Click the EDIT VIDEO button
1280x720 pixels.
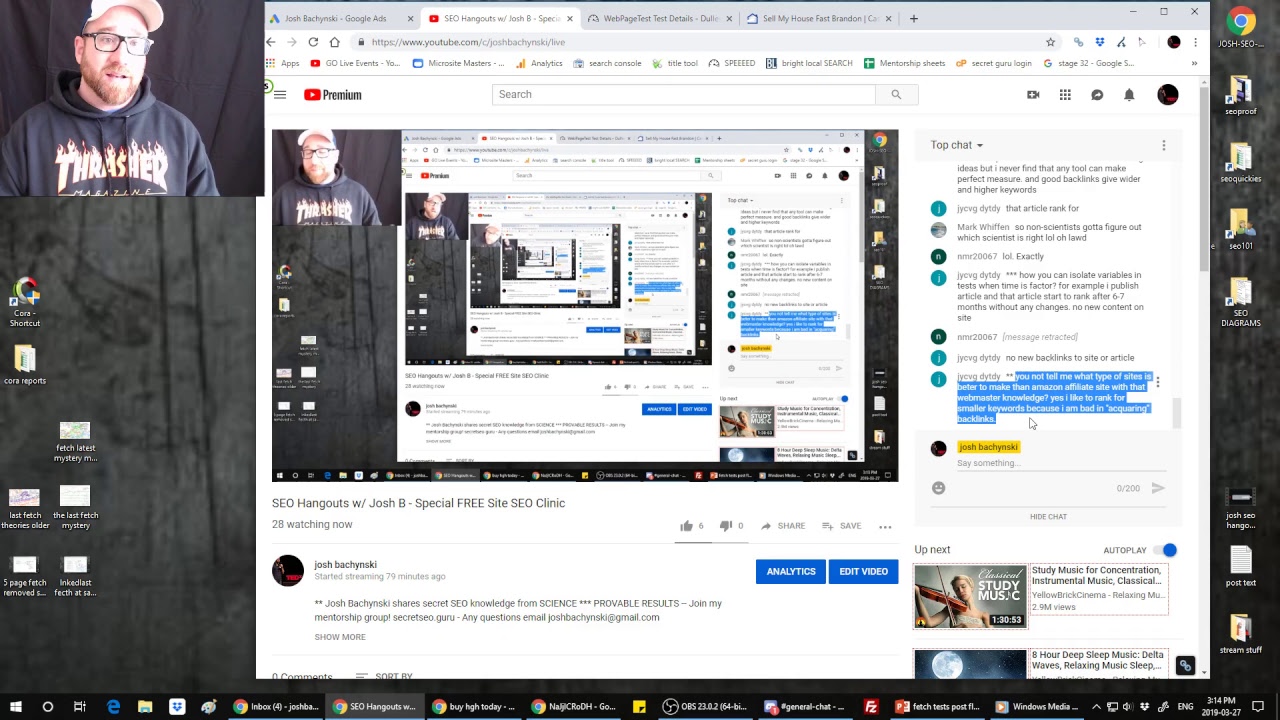[863, 571]
